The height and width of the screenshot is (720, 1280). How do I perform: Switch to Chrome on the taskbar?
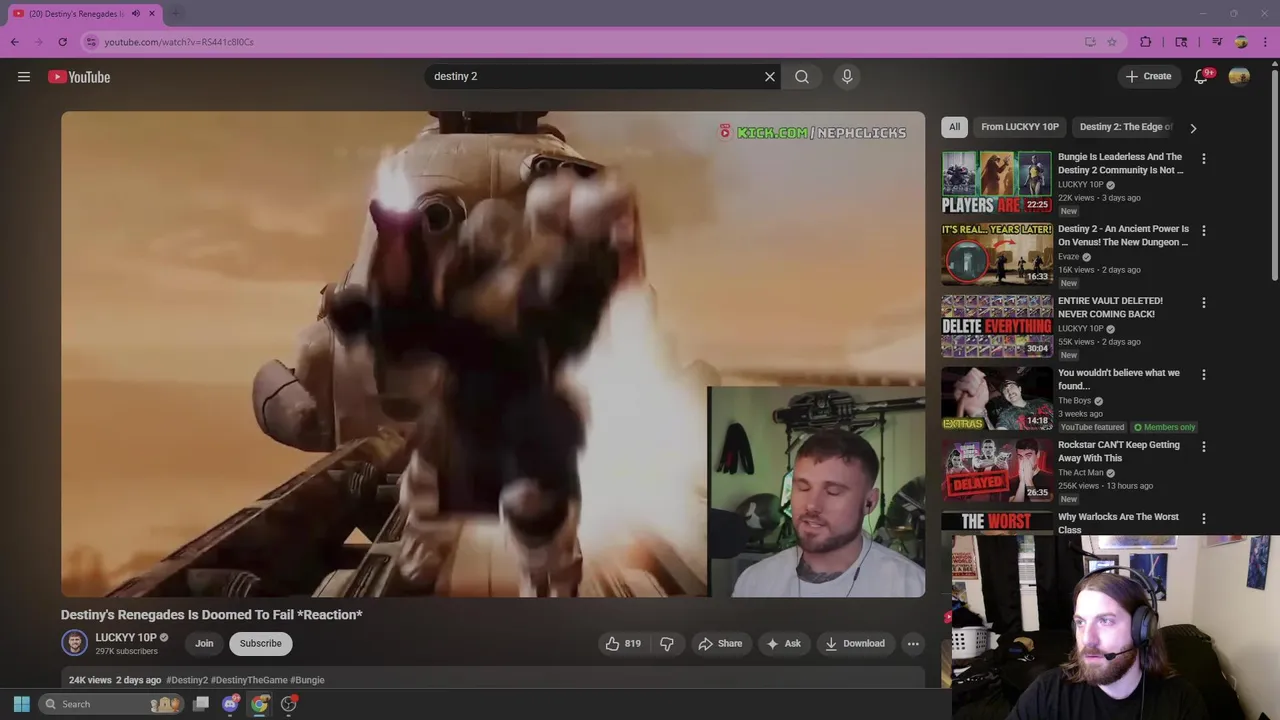point(259,704)
